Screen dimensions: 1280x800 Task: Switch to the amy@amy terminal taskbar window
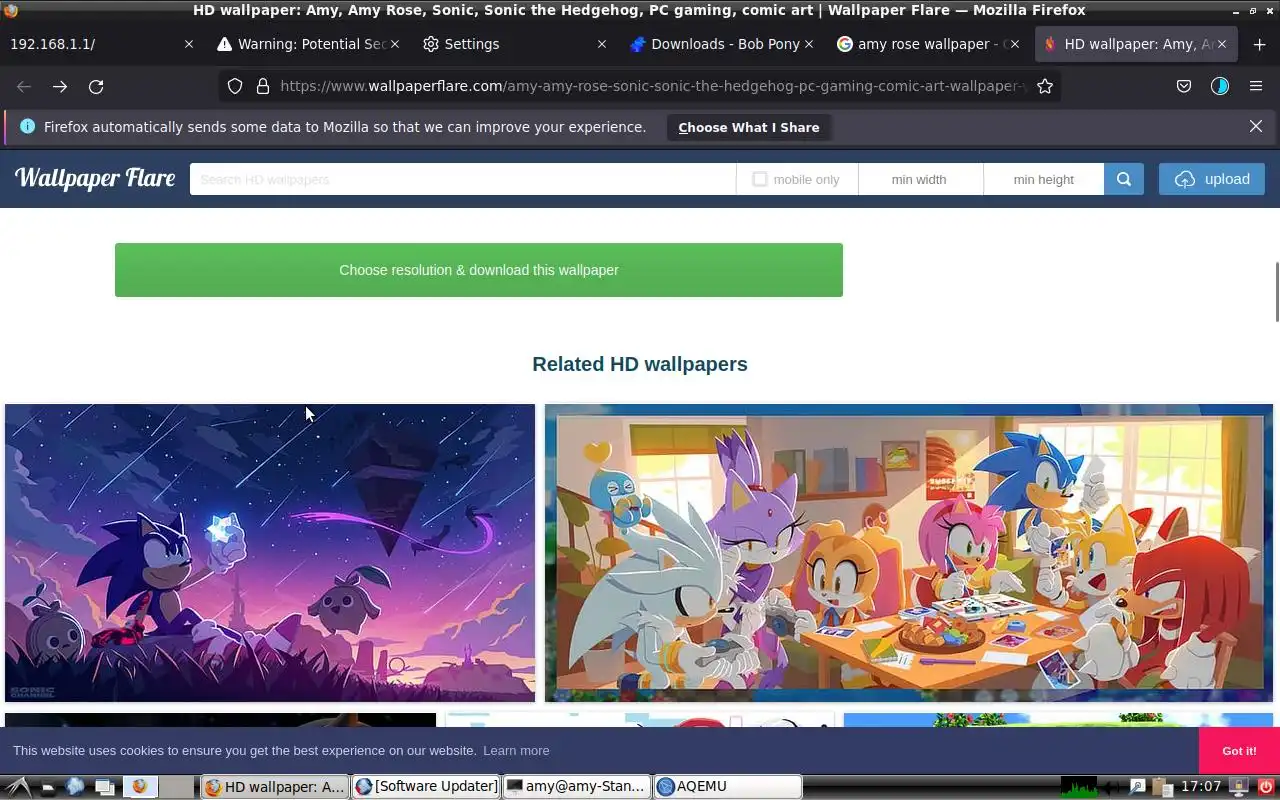tap(576, 787)
